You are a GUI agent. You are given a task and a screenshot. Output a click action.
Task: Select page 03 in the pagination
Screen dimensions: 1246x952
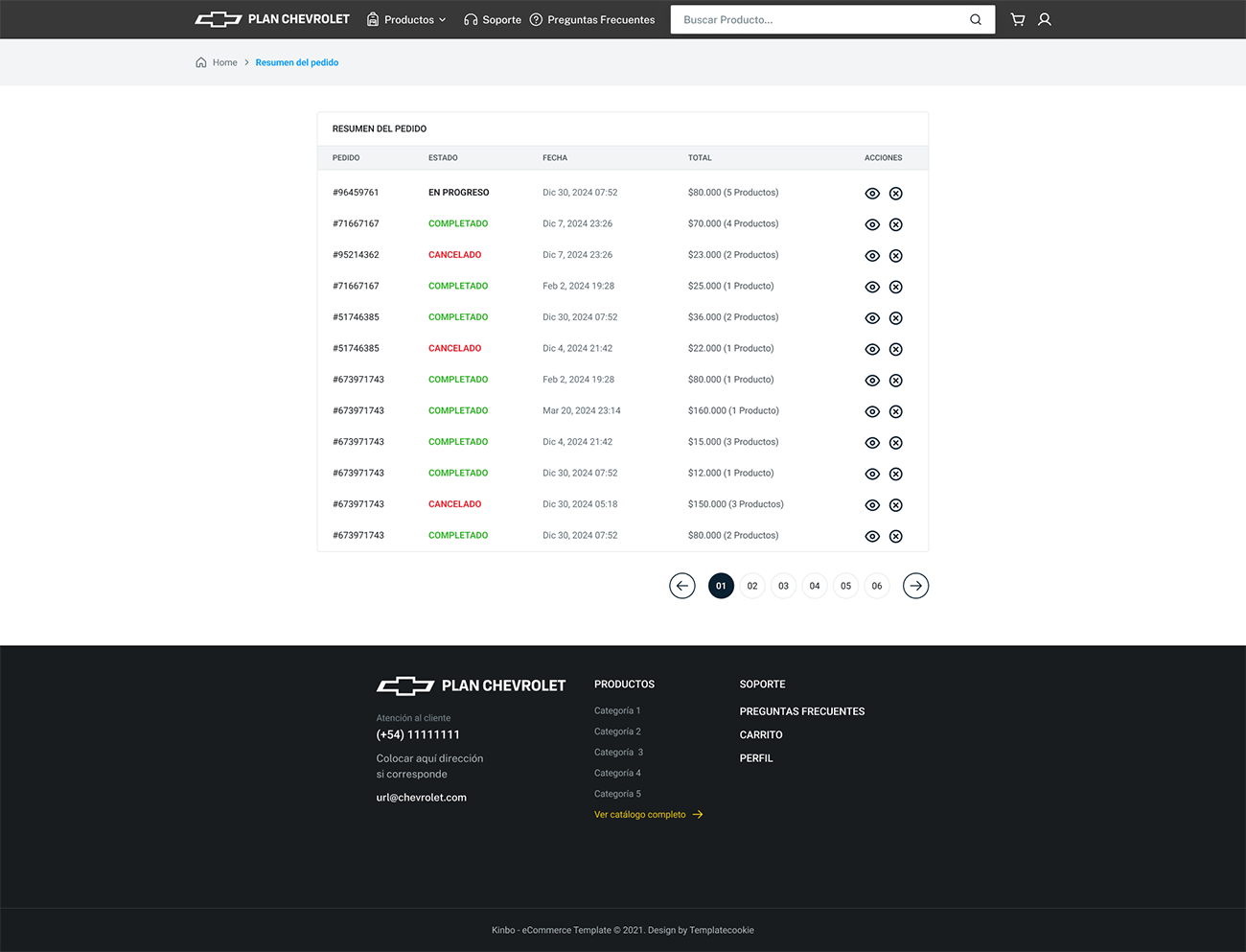pos(783,586)
